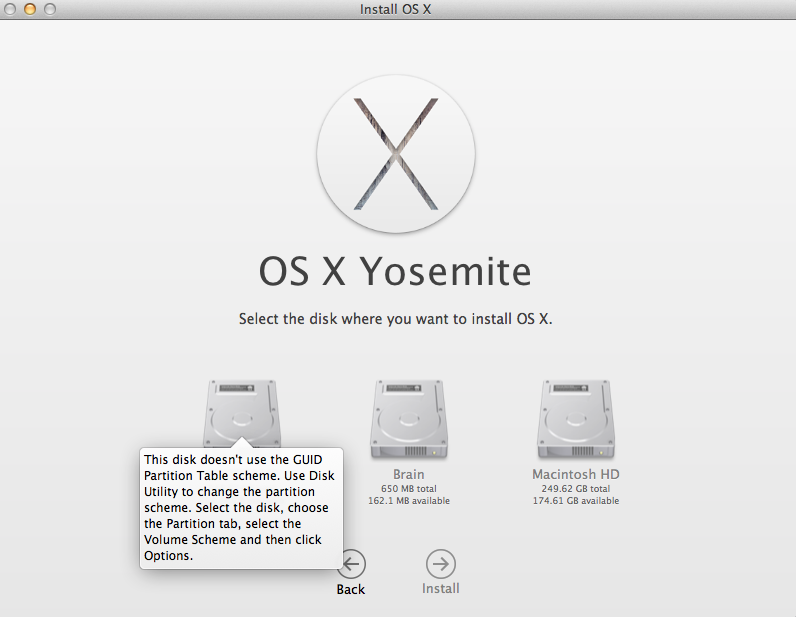Close the Install OS X window
796x617 pixels.
[x=10, y=9]
